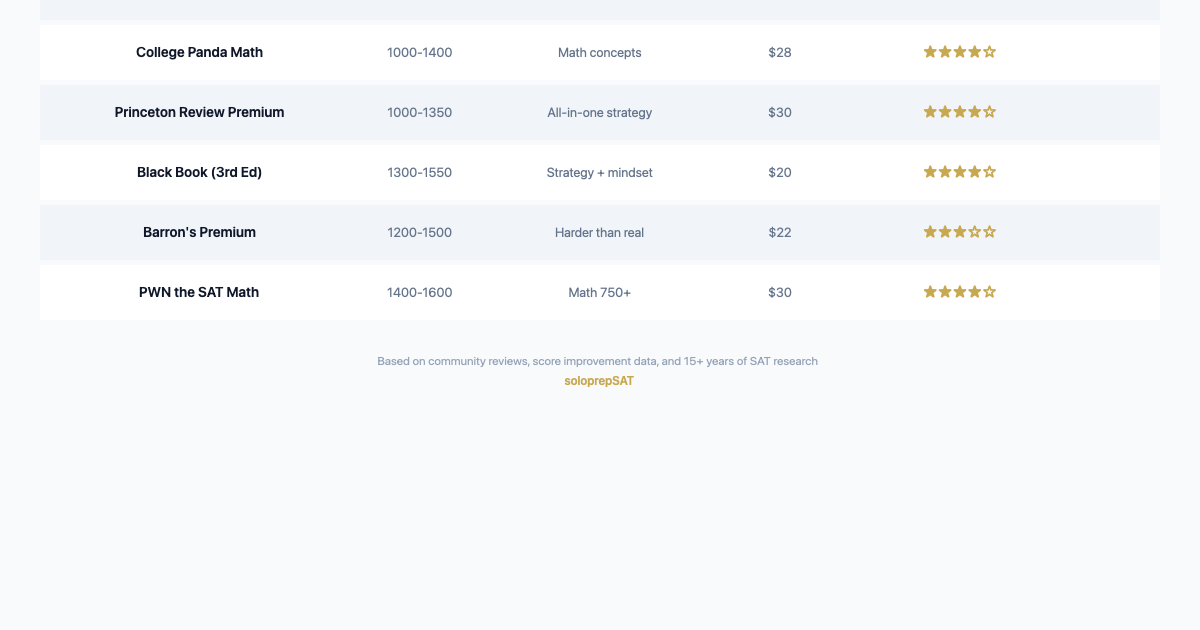Click the Princeton Review Premium star rating

coord(960,112)
